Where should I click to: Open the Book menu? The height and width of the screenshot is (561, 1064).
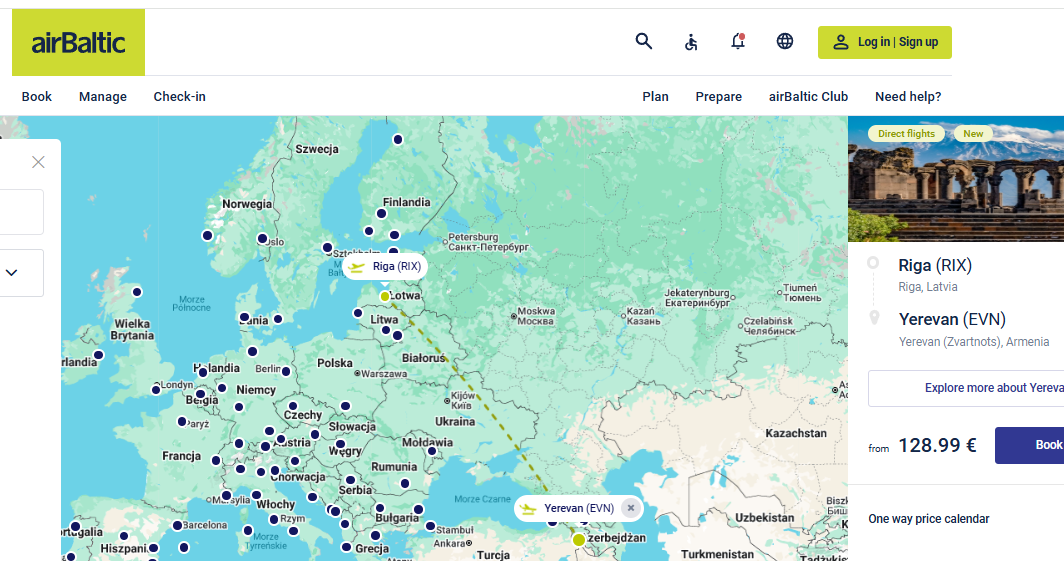pos(37,96)
